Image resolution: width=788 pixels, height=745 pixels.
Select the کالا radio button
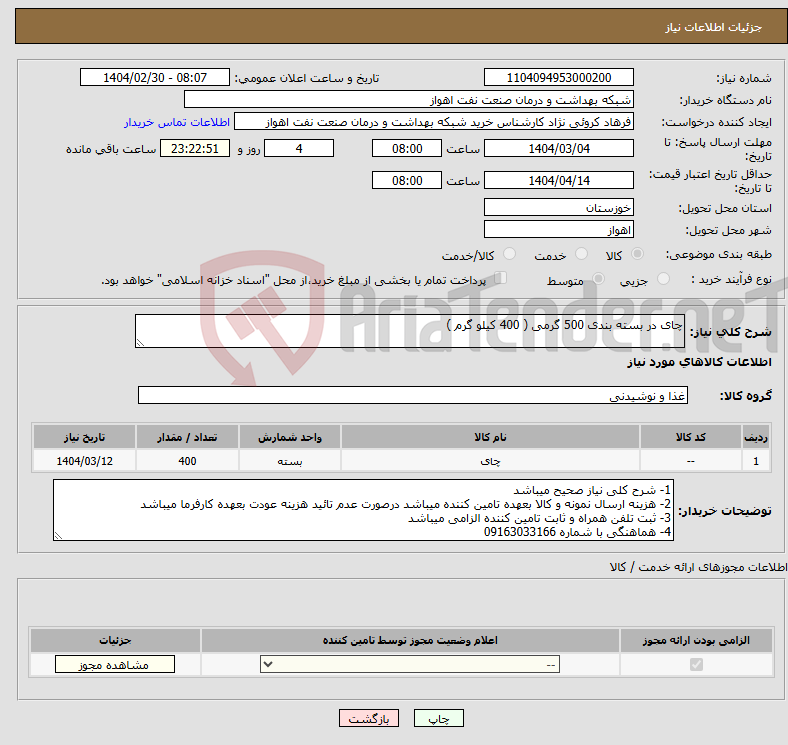point(637,254)
